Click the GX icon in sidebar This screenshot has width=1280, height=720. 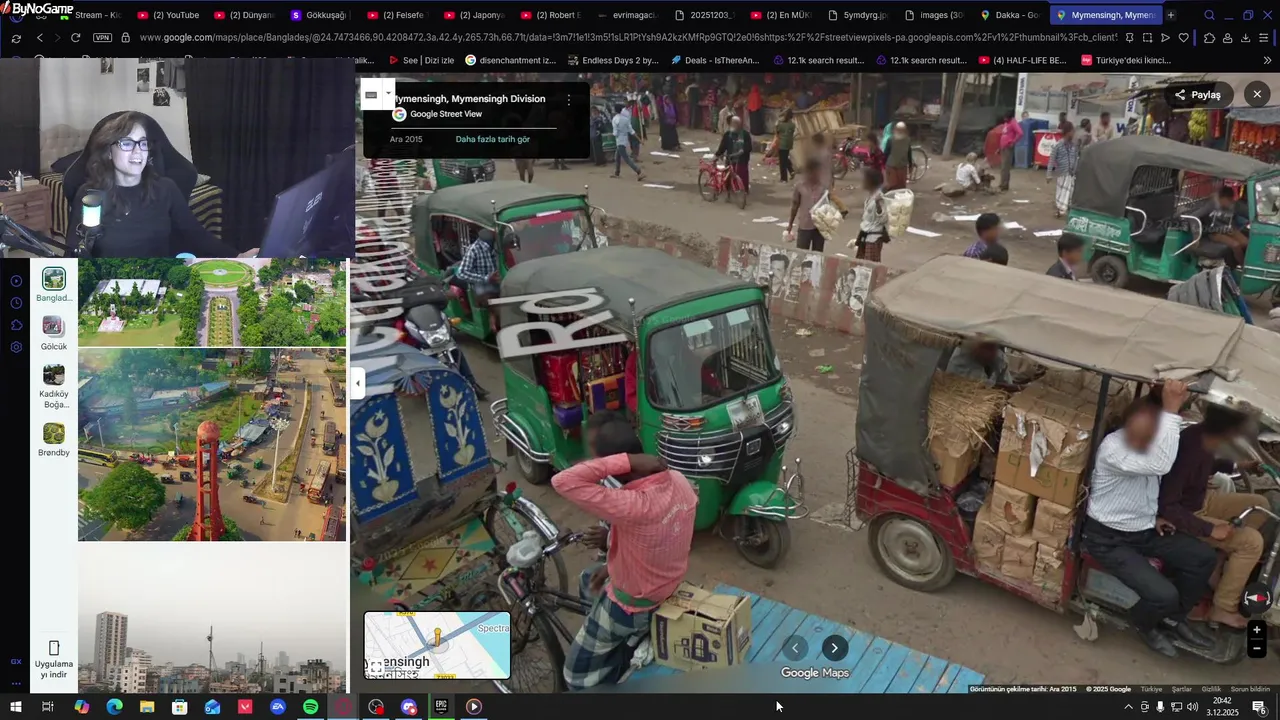point(16,662)
